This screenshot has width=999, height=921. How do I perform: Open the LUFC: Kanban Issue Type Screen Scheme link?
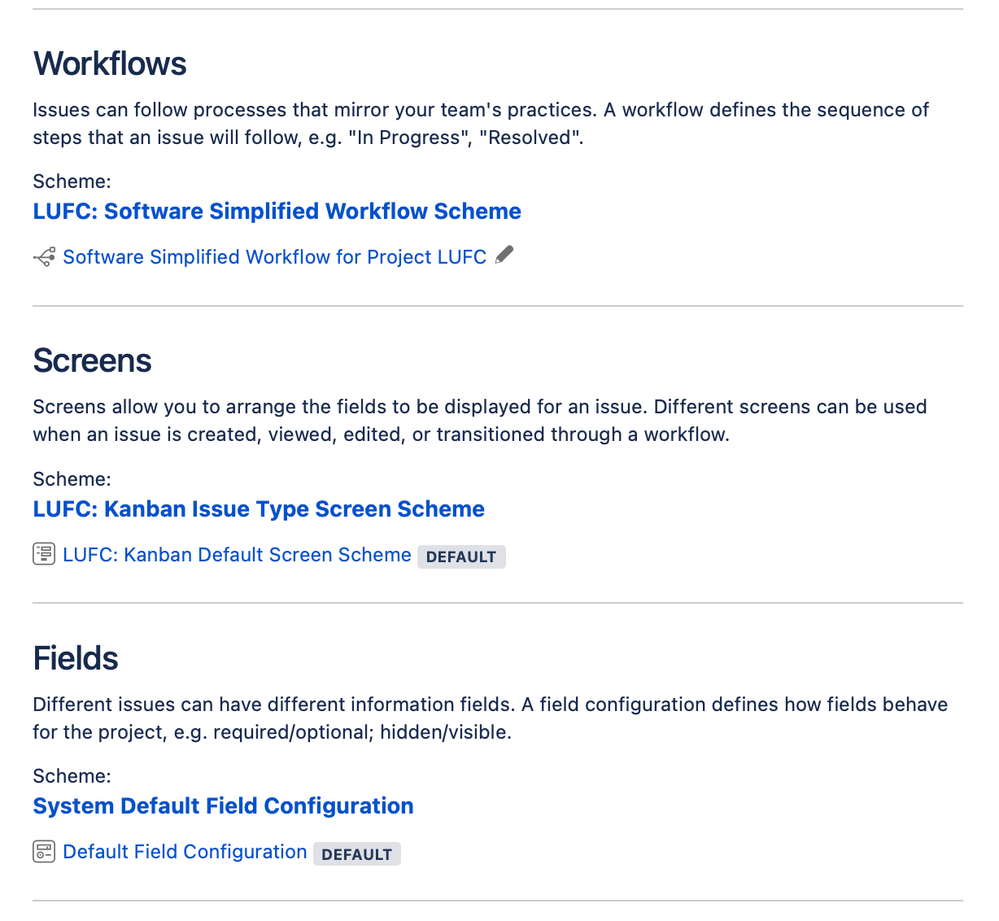click(x=259, y=509)
